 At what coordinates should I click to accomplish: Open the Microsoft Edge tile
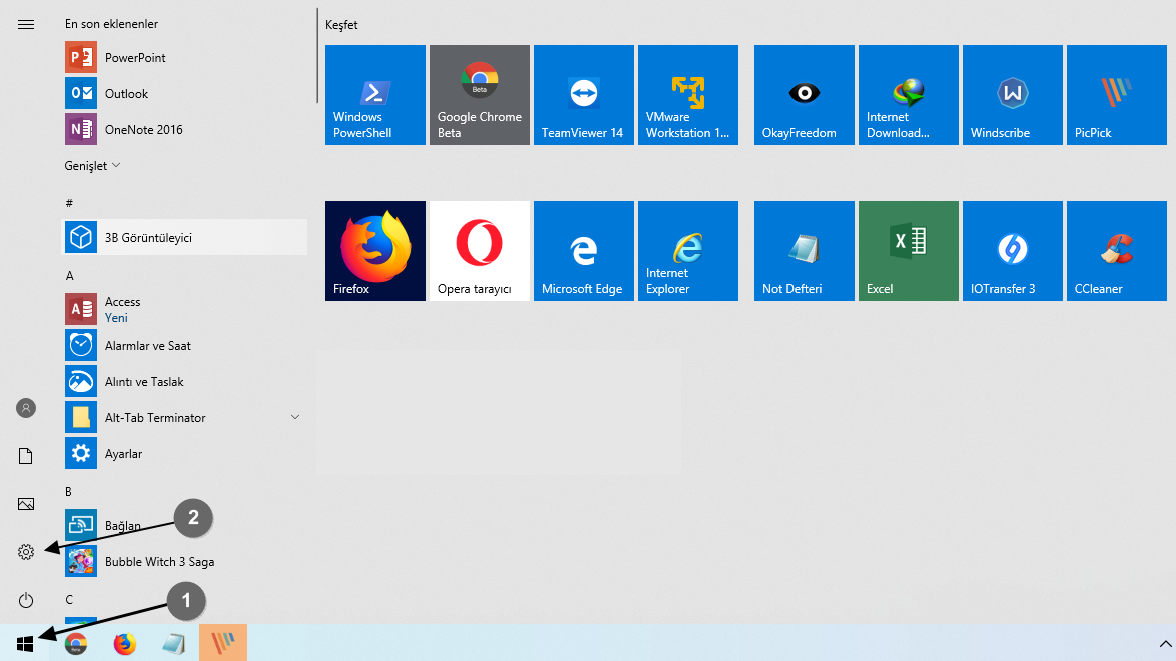tap(584, 251)
